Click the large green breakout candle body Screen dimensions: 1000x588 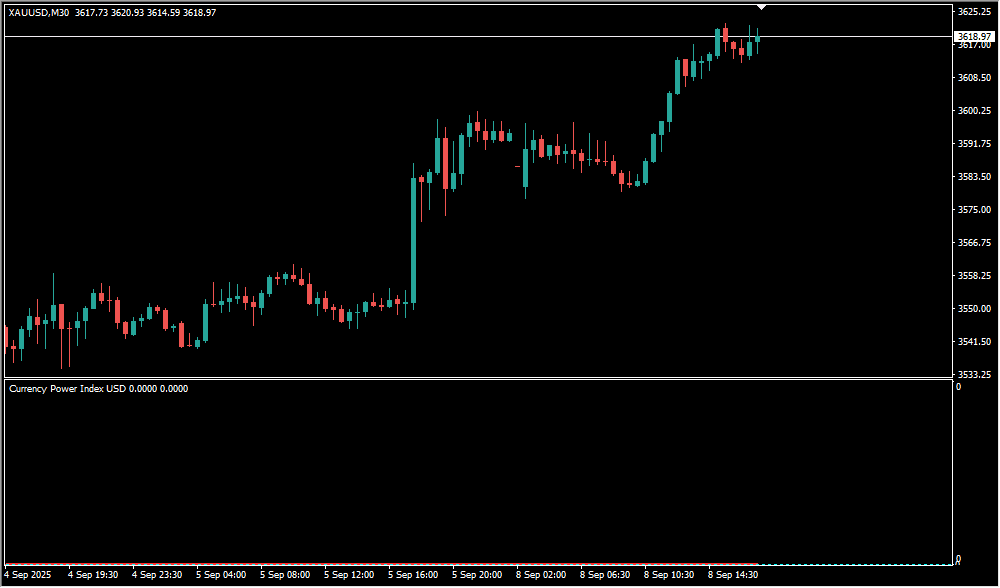413,240
